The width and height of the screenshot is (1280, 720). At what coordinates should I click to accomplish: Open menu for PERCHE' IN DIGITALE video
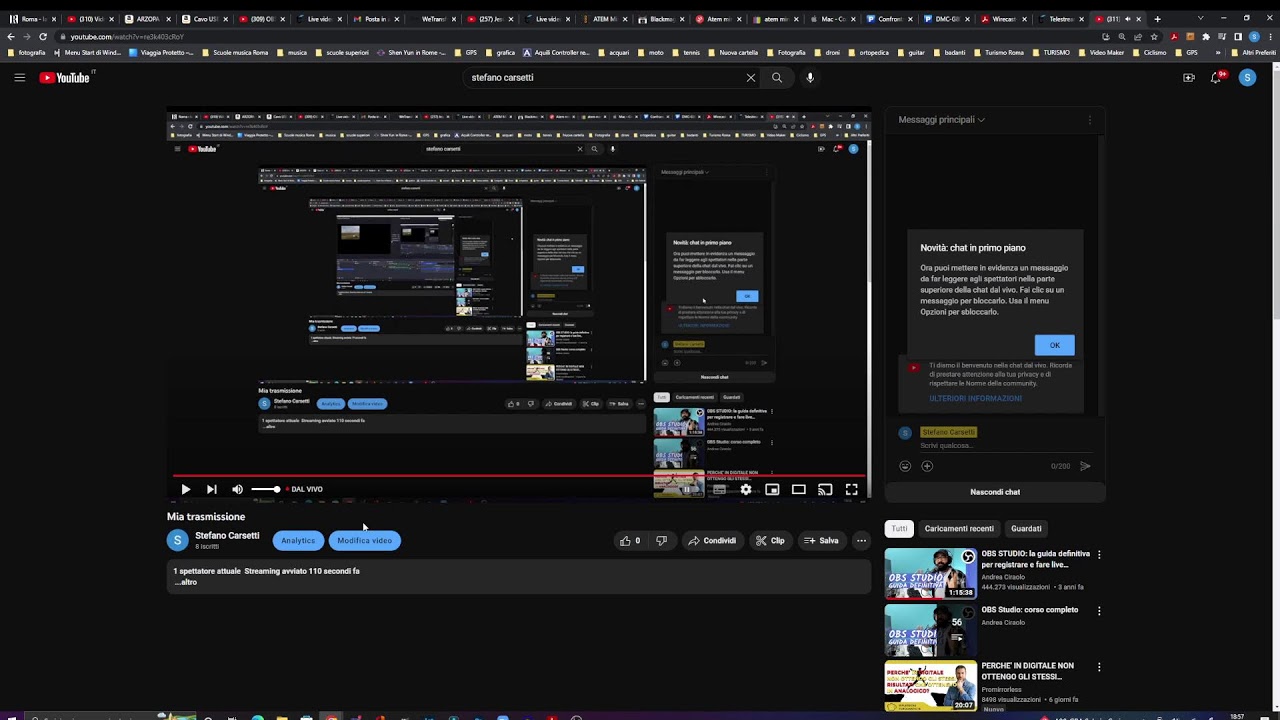(1099, 666)
